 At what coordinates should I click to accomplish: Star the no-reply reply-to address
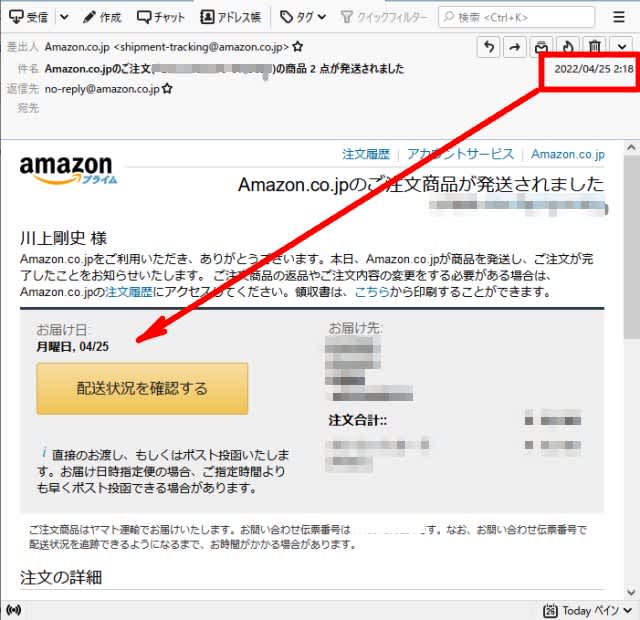(167, 88)
